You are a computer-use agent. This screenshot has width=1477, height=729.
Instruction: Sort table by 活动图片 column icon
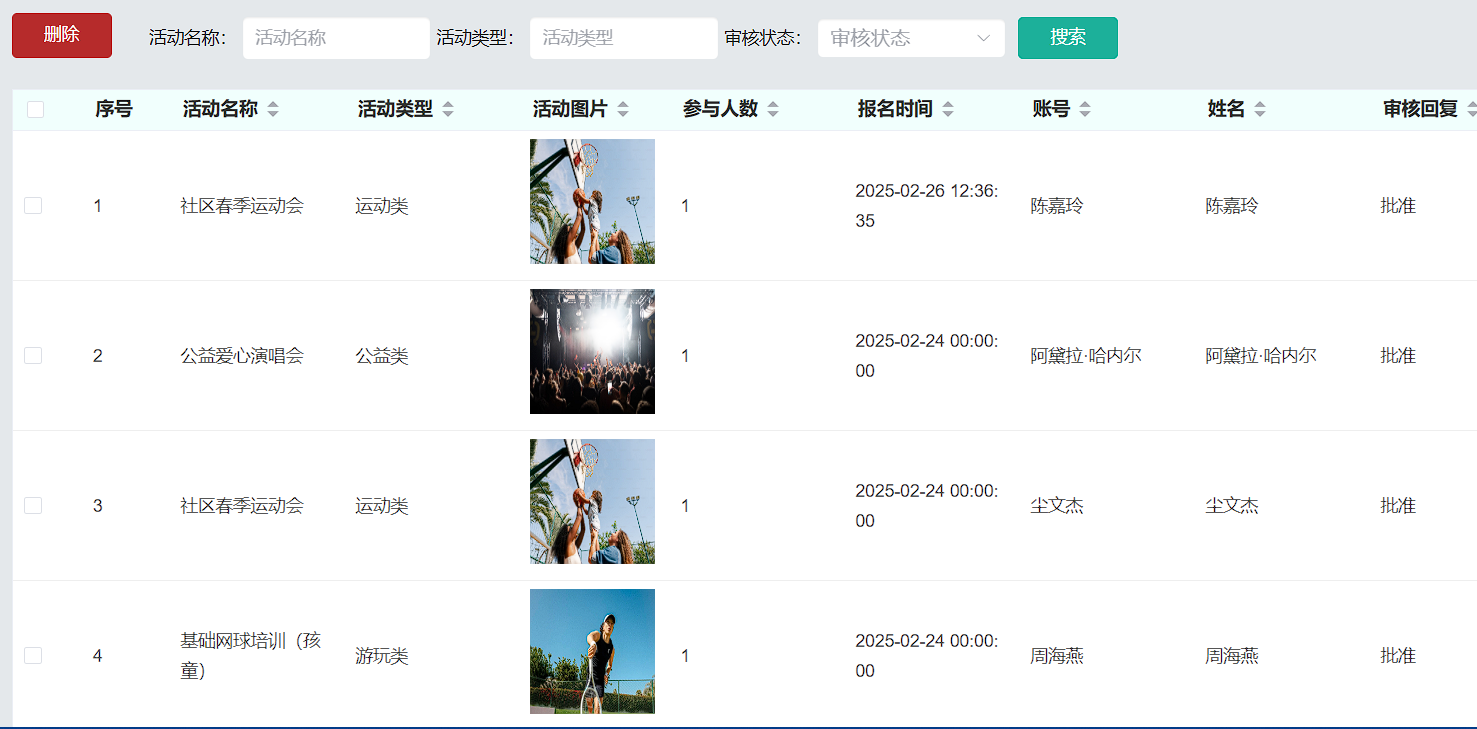623,110
